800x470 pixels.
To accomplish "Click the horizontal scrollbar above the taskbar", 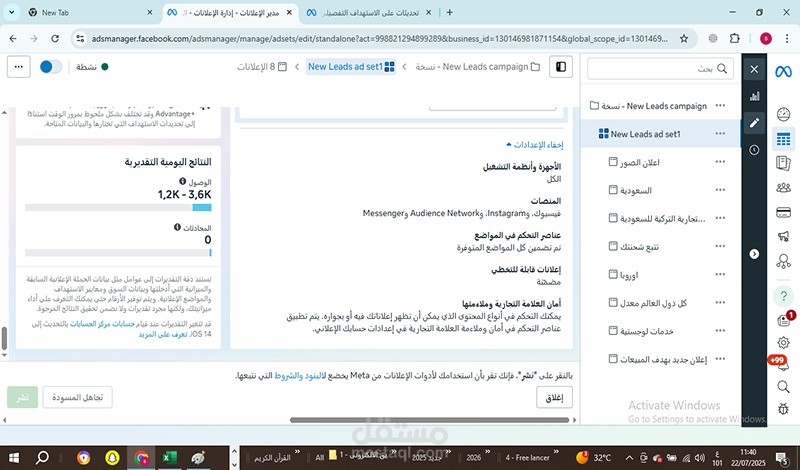I will coord(429,420).
